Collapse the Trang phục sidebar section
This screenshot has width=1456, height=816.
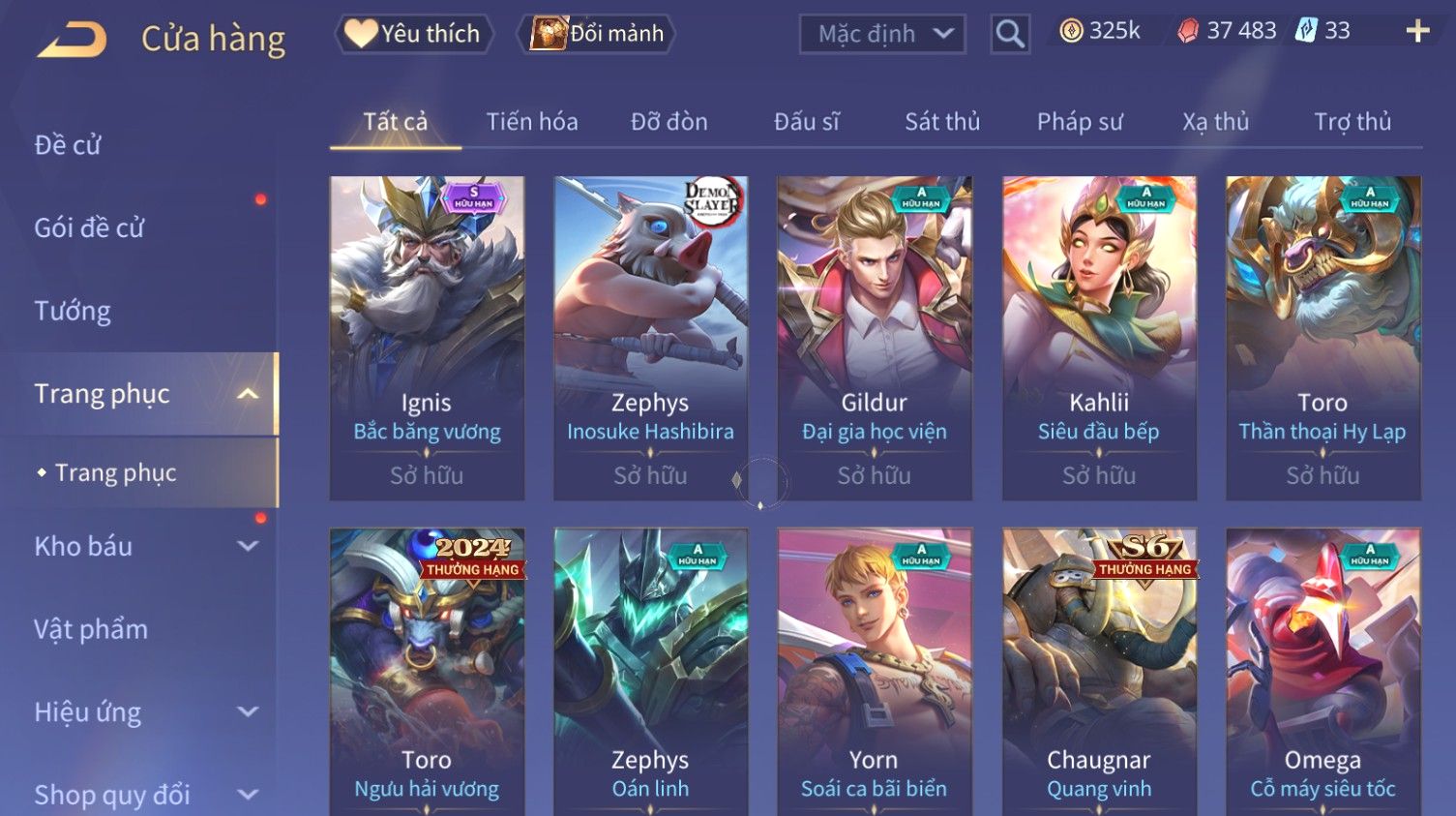pyautogui.click(x=248, y=394)
